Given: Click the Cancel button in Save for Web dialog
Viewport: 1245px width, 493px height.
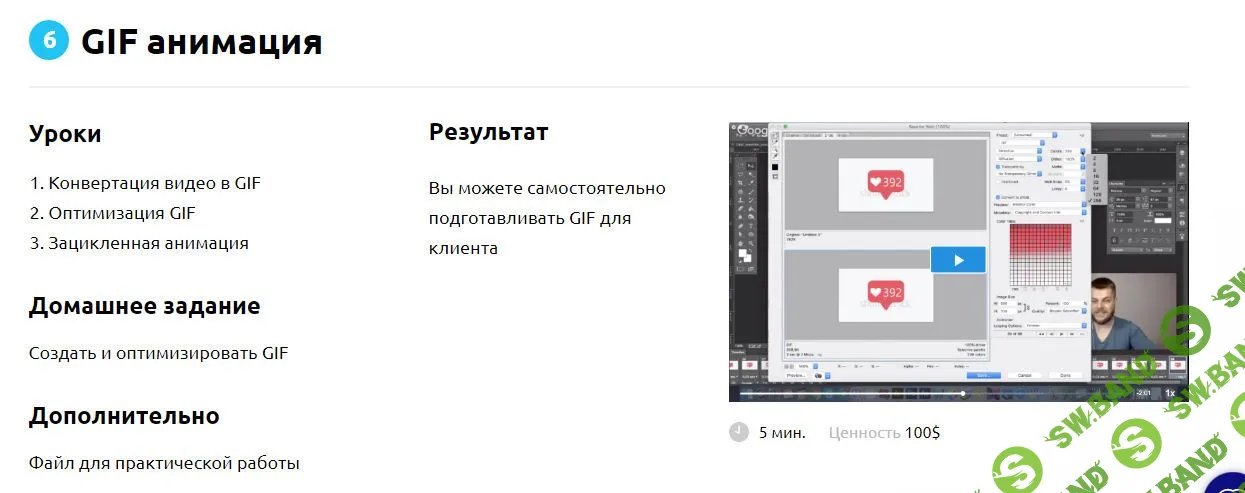Looking at the screenshot, I should click(1024, 375).
